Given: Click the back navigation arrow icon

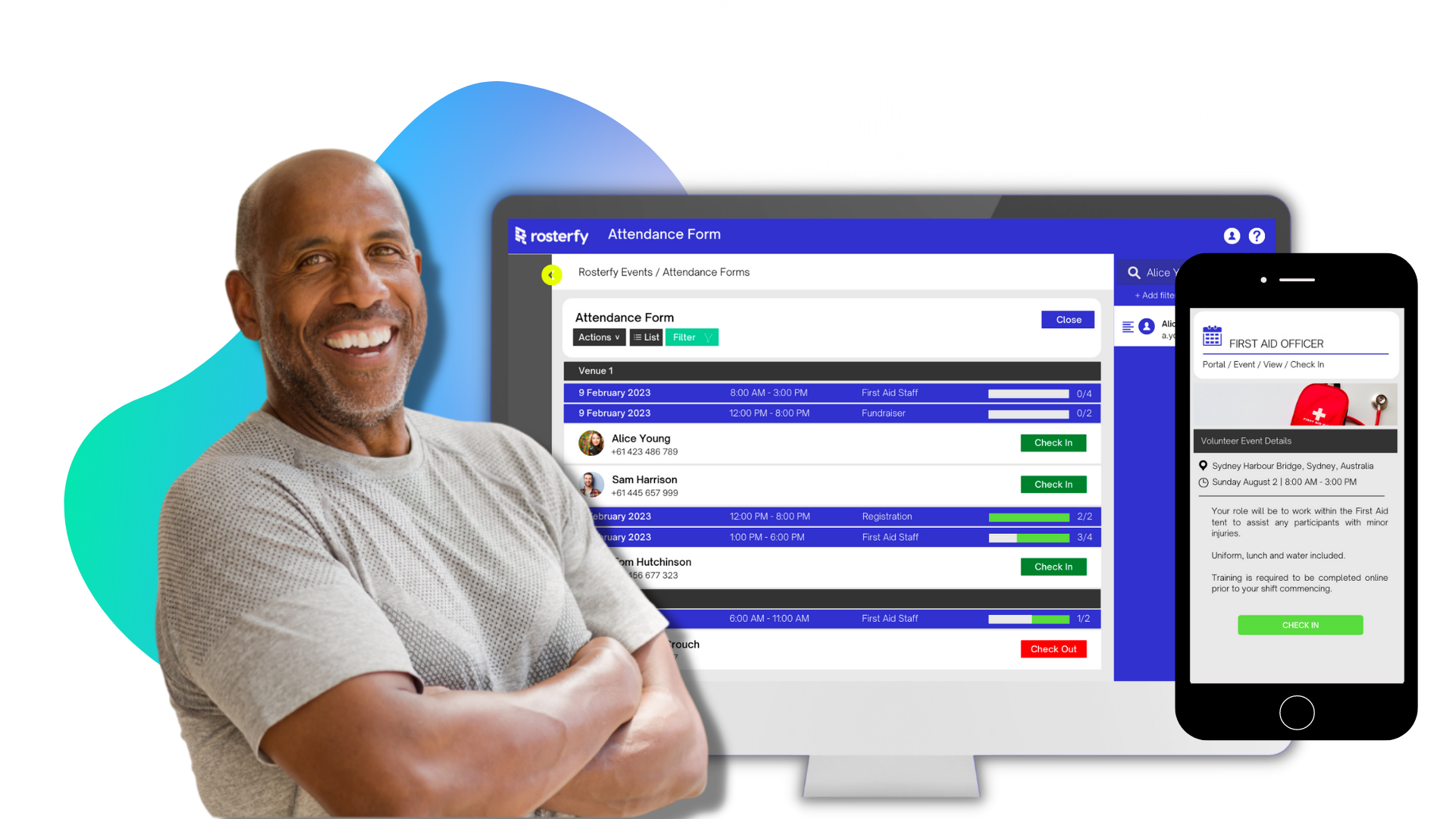Looking at the screenshot, I should (552, 274).
